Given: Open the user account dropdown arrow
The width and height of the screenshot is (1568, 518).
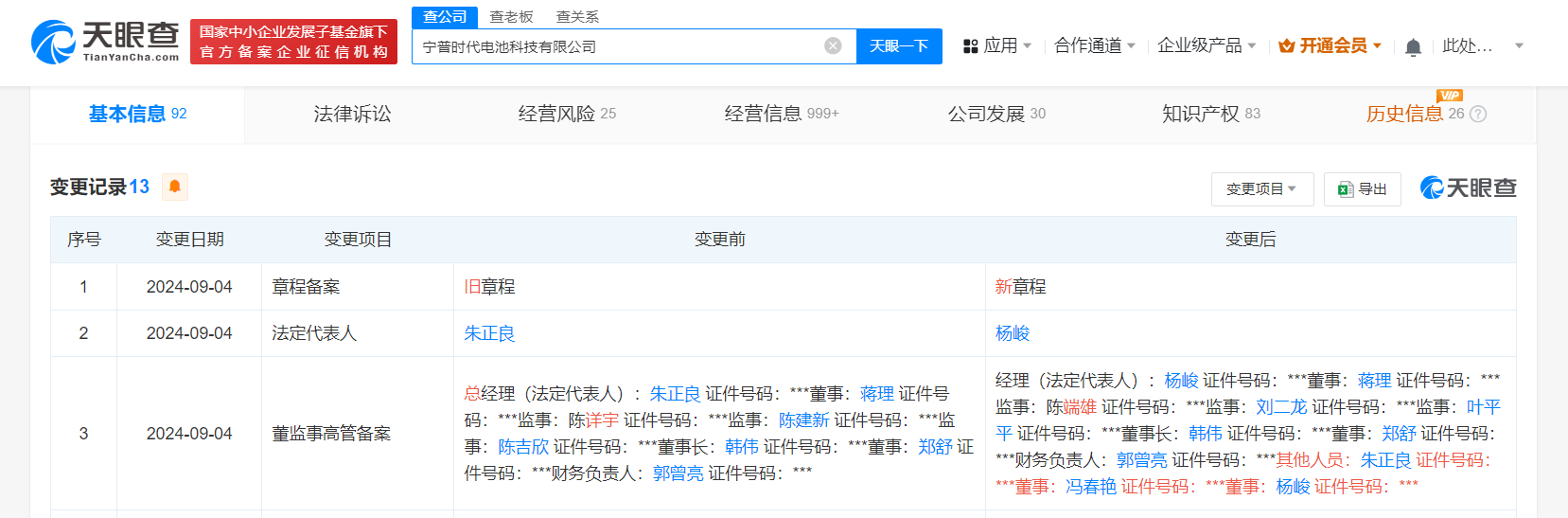Looking at the screenshot, I should point(1519,46).
